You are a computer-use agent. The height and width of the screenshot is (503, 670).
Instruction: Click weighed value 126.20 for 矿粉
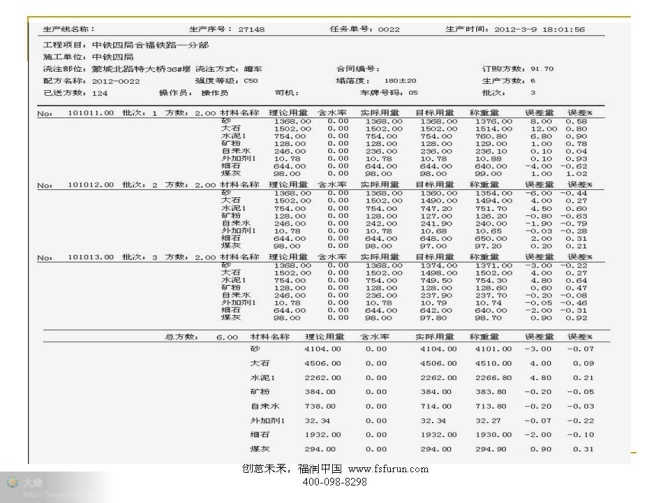tap(491, 216)
